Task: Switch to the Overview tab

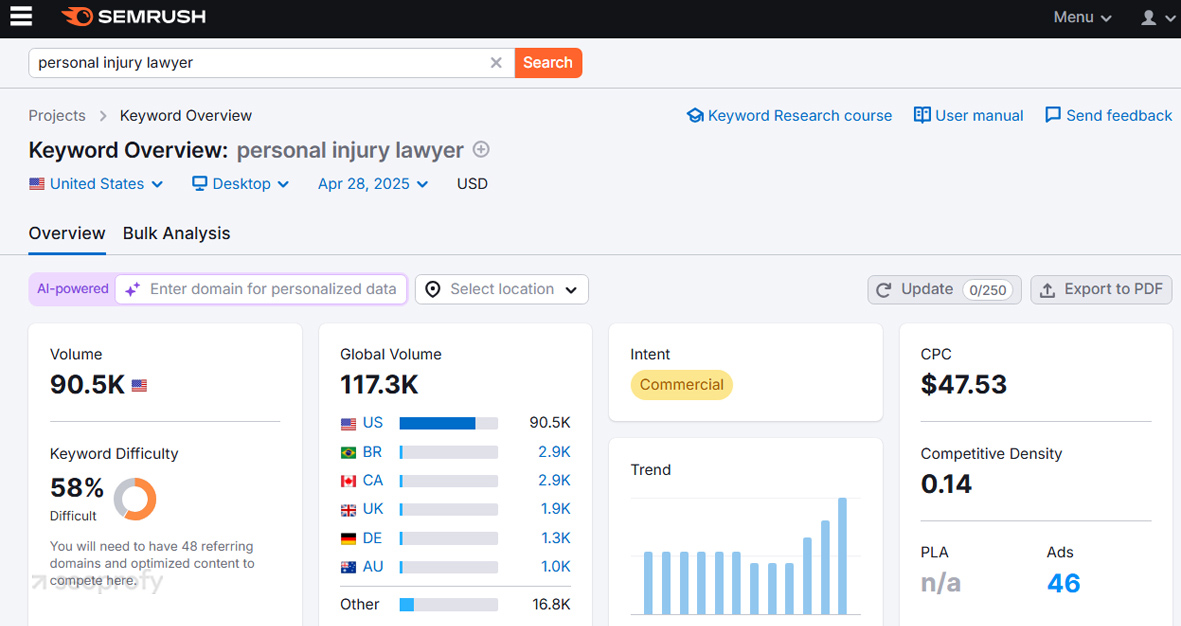Action: tap(67, 234)
